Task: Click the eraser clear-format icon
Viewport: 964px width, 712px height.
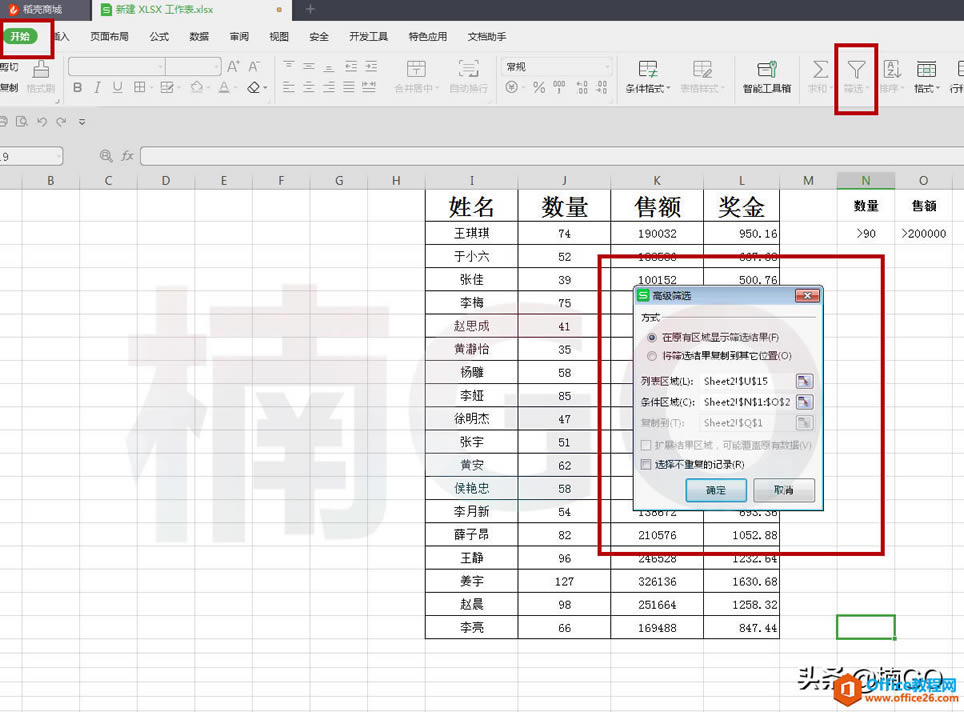Action: point(254,88)
